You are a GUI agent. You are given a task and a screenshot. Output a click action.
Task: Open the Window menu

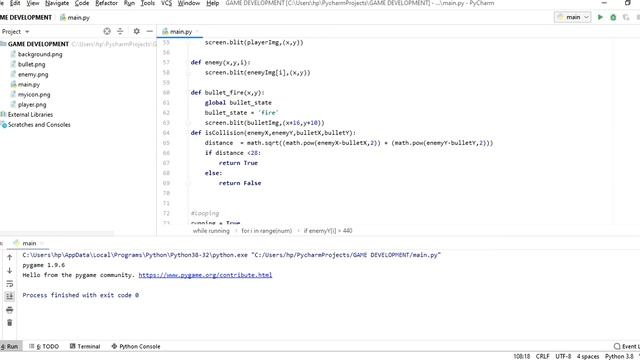(189, 3)
